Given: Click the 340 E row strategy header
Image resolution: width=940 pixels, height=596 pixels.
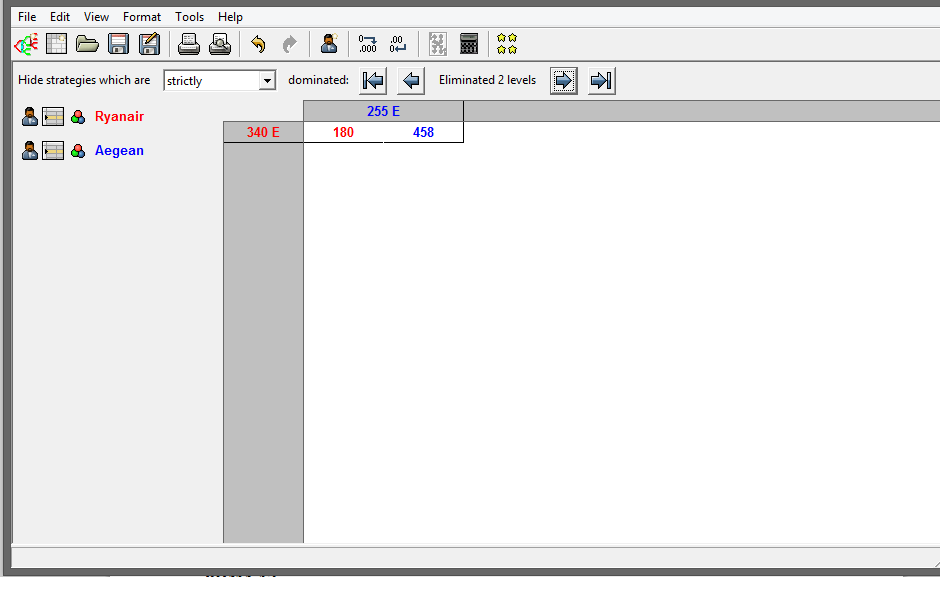Looking at the screenshot, I should (263, 133).
